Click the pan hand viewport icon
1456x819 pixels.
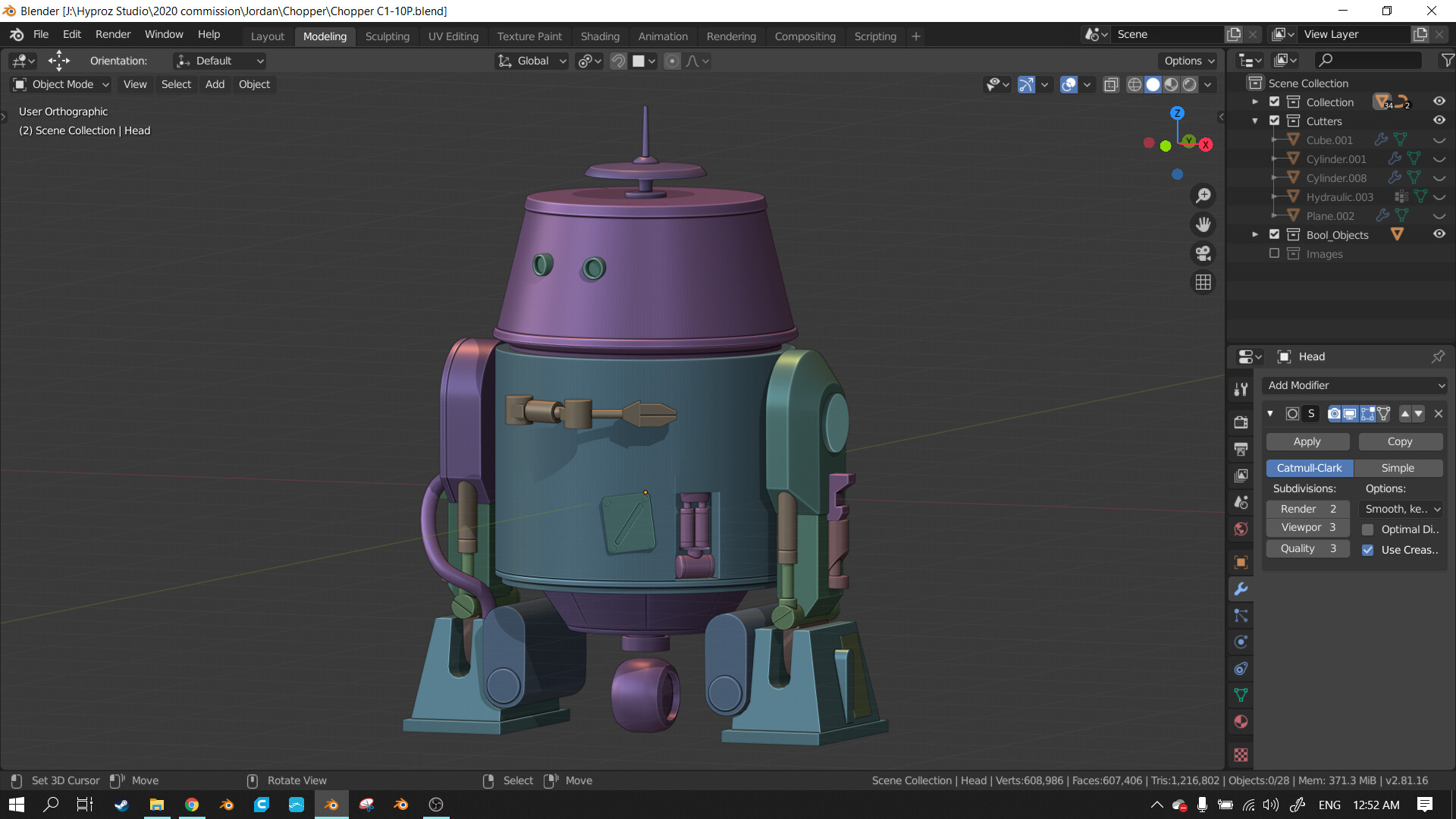[1203, 225]
